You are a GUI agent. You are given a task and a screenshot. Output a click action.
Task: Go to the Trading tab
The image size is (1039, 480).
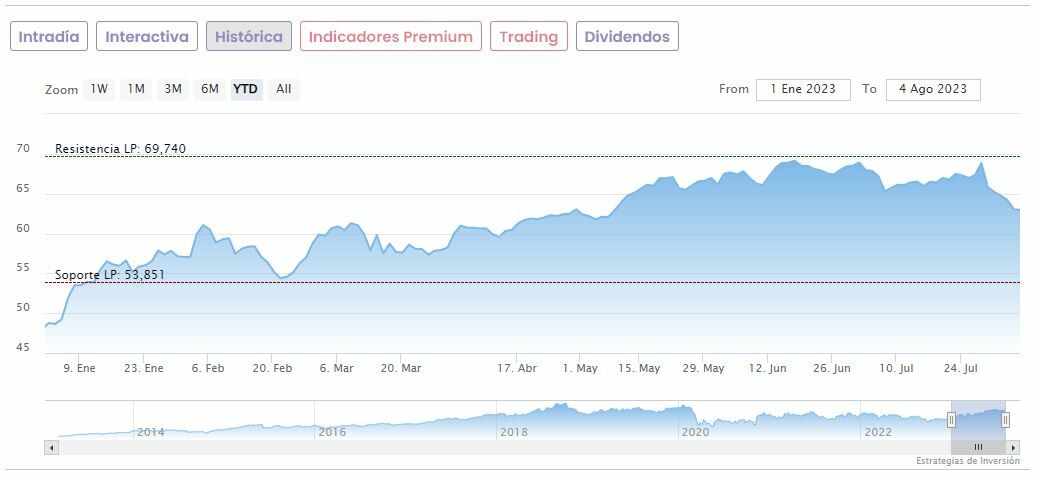(x=528, y=37)
